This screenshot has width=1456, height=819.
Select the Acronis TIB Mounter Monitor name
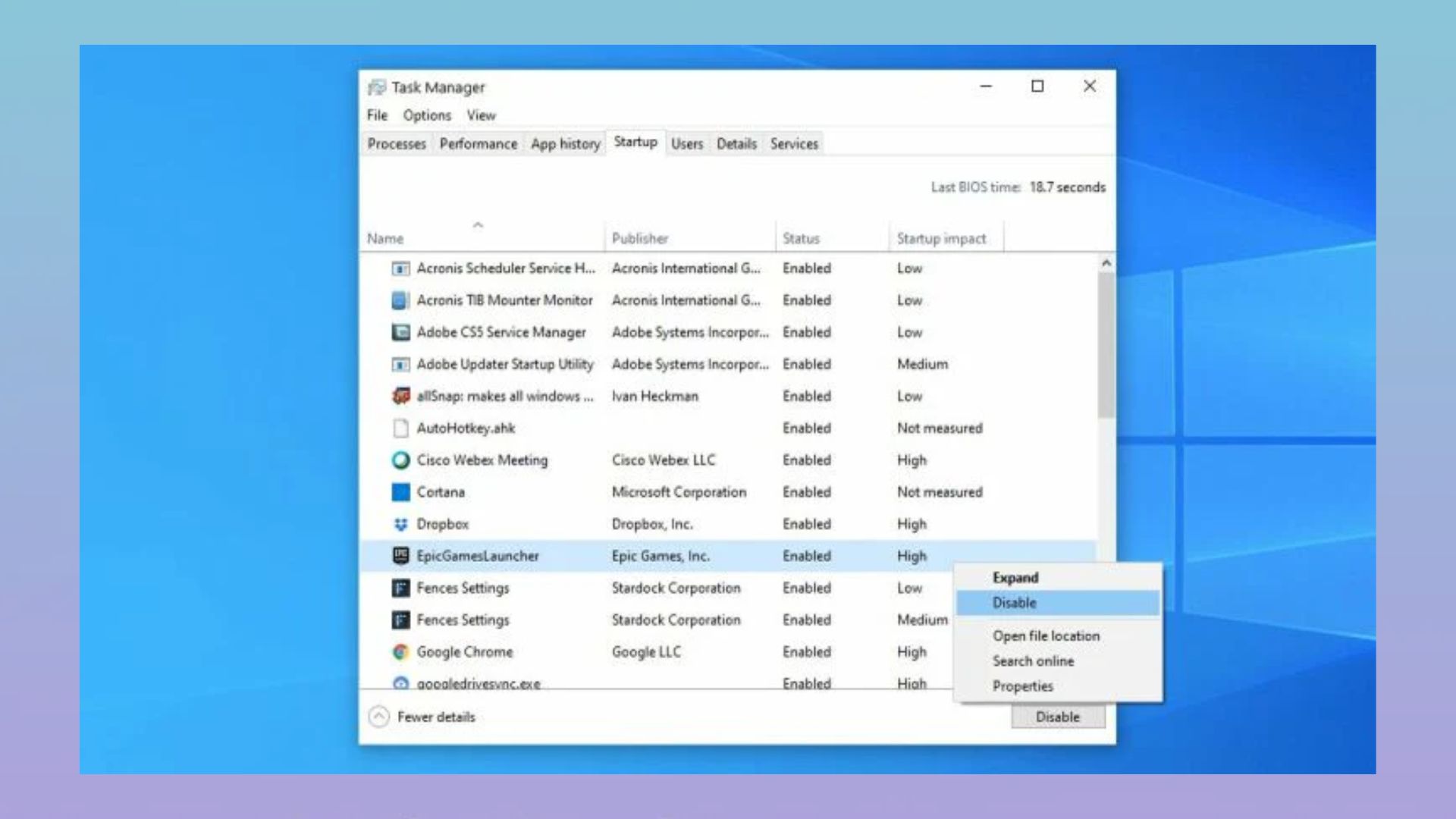click(504, 300)
